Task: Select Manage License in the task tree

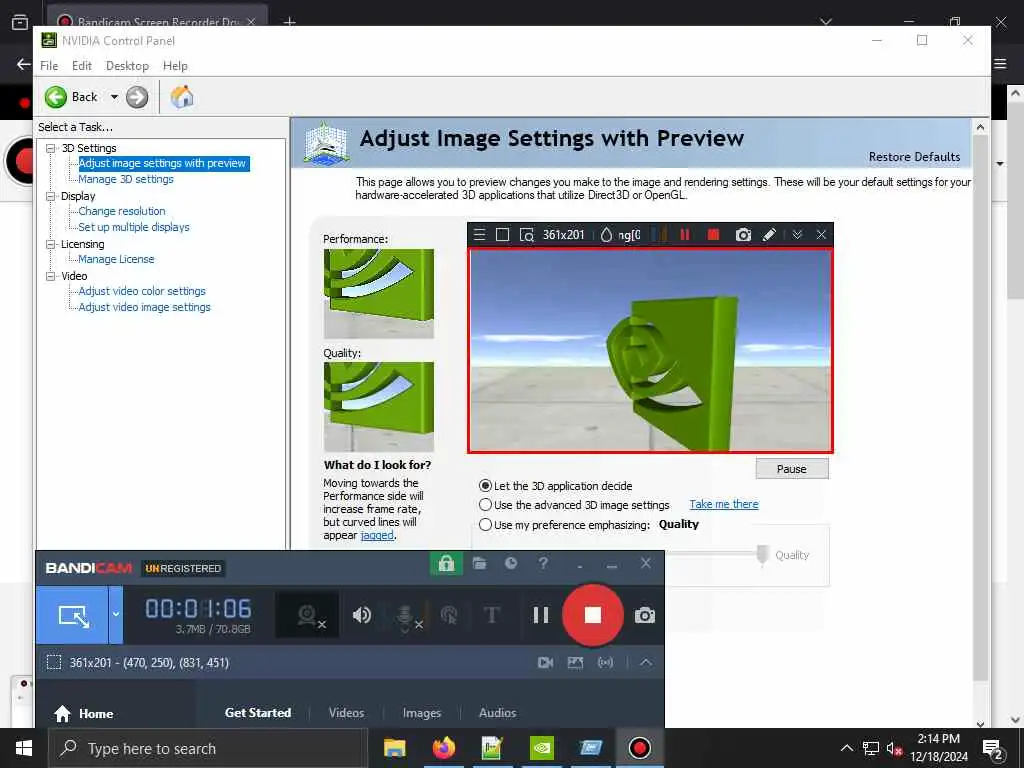Action: [116, 259]
